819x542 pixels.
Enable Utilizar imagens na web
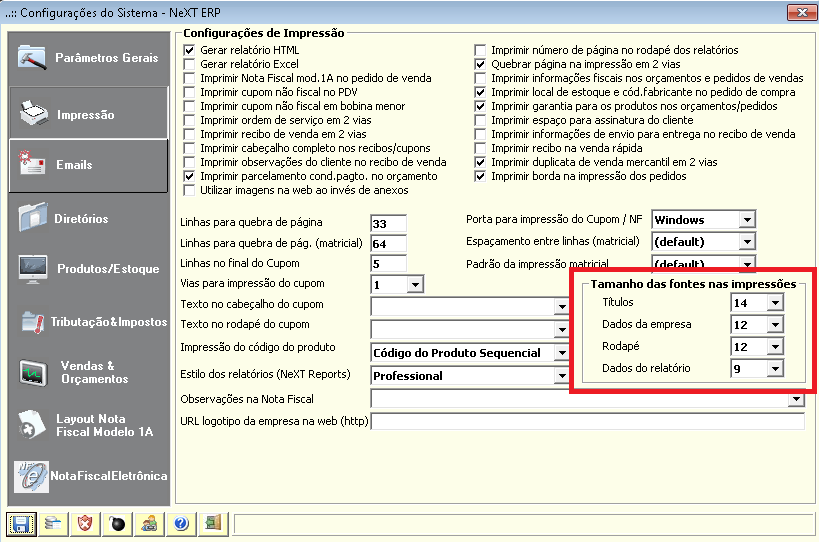190,190
